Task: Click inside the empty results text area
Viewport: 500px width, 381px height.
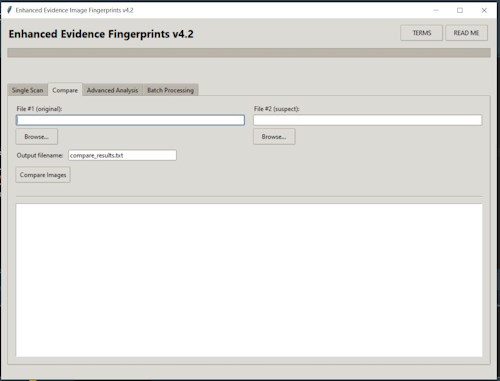Action: point(249,280)
